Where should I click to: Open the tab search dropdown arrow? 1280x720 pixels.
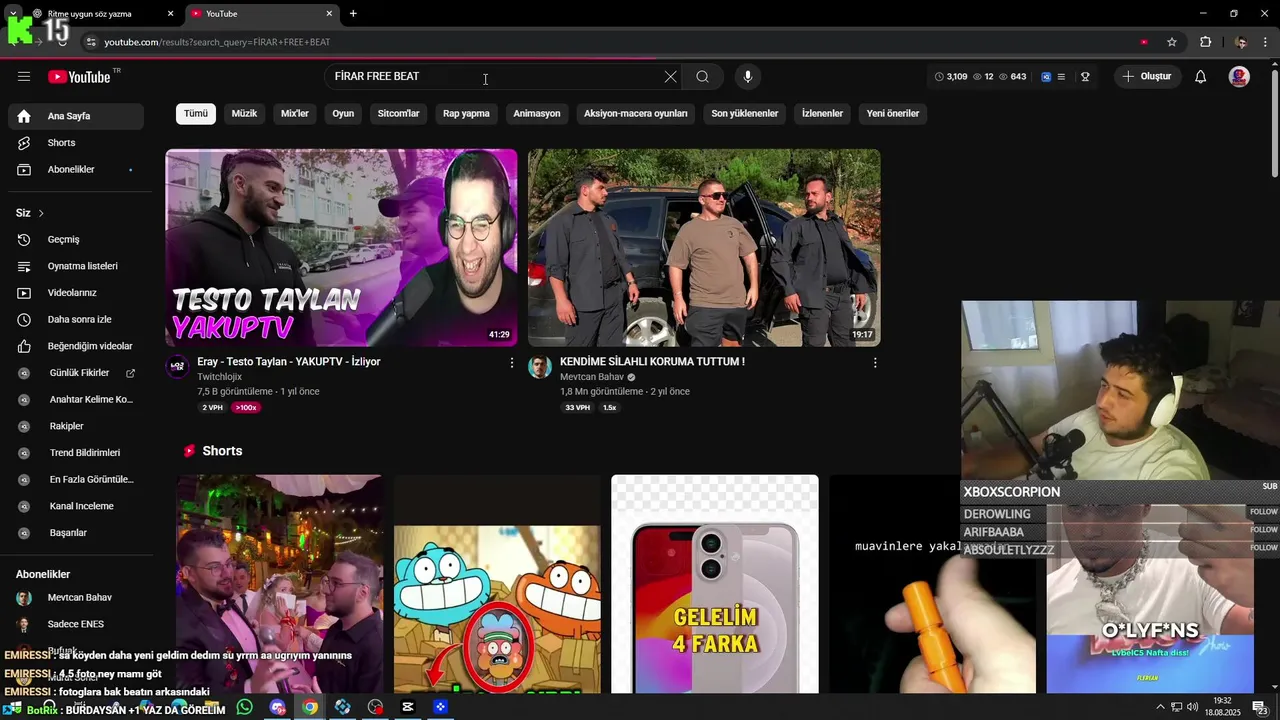click(x=13, y=14)
